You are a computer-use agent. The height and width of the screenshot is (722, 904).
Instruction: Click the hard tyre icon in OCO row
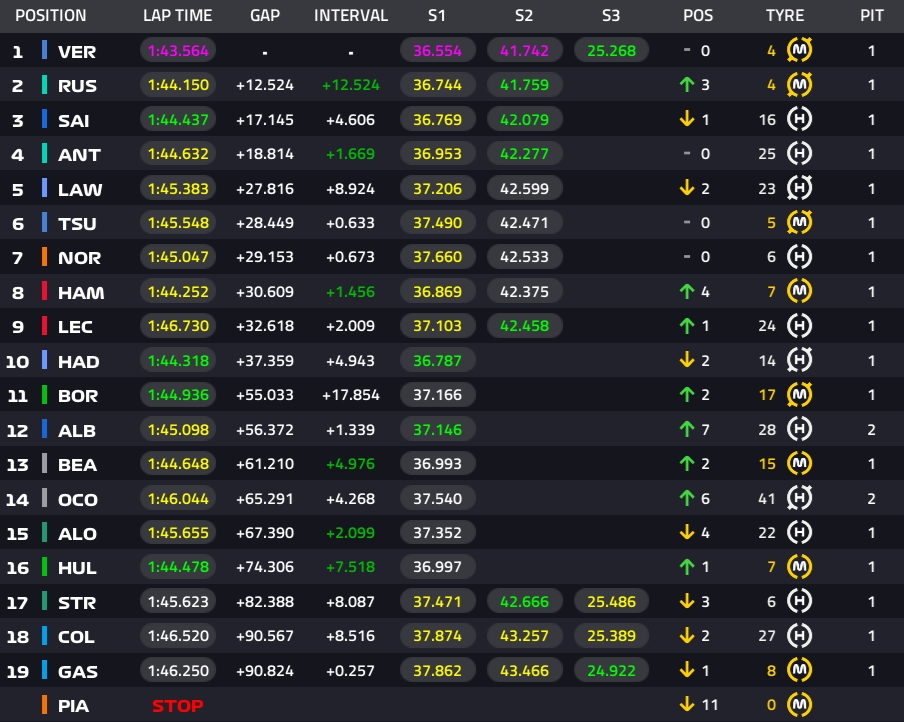[x=800, y=498]
